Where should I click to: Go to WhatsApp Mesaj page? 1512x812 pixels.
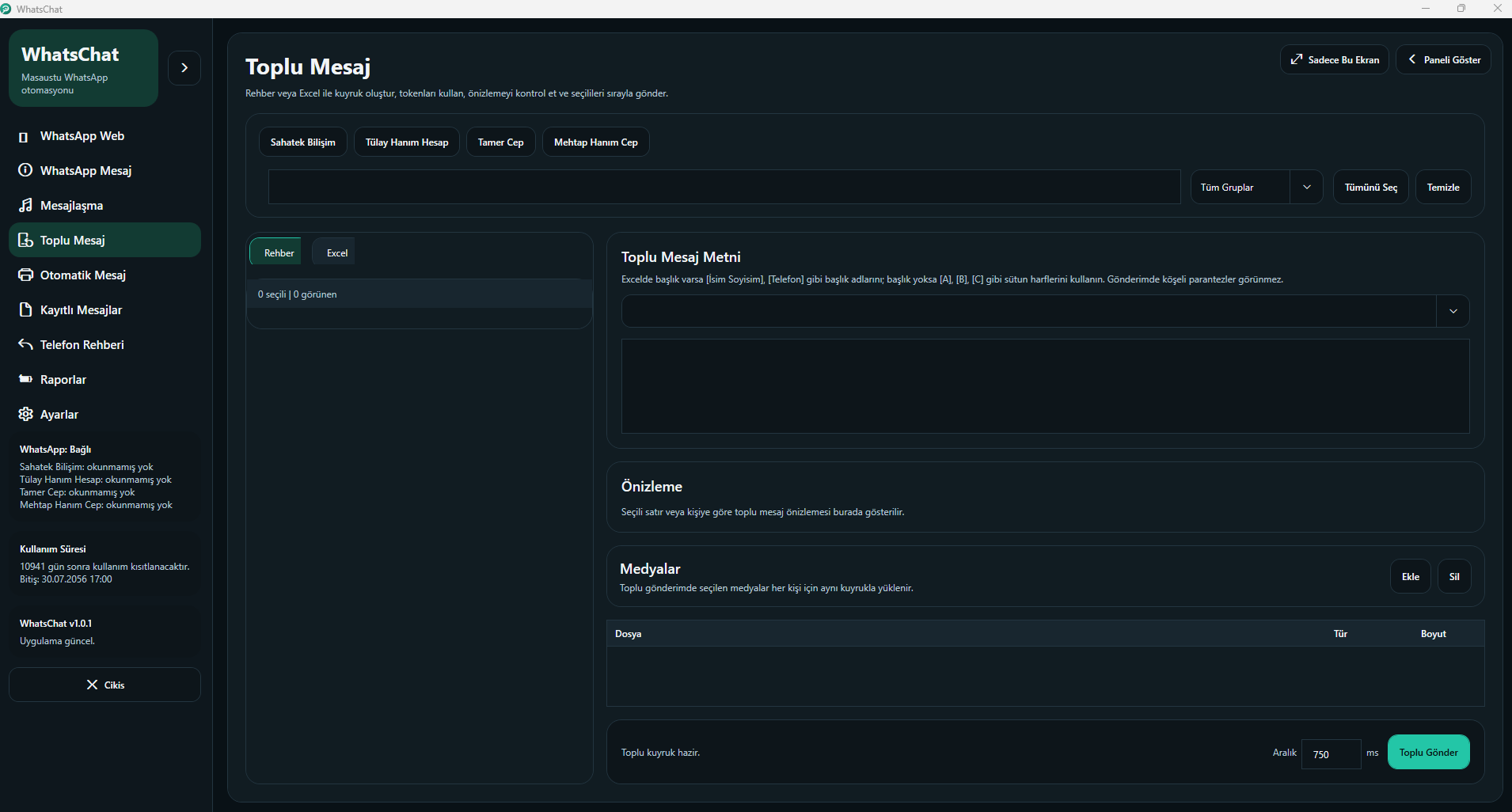[104, 171]
